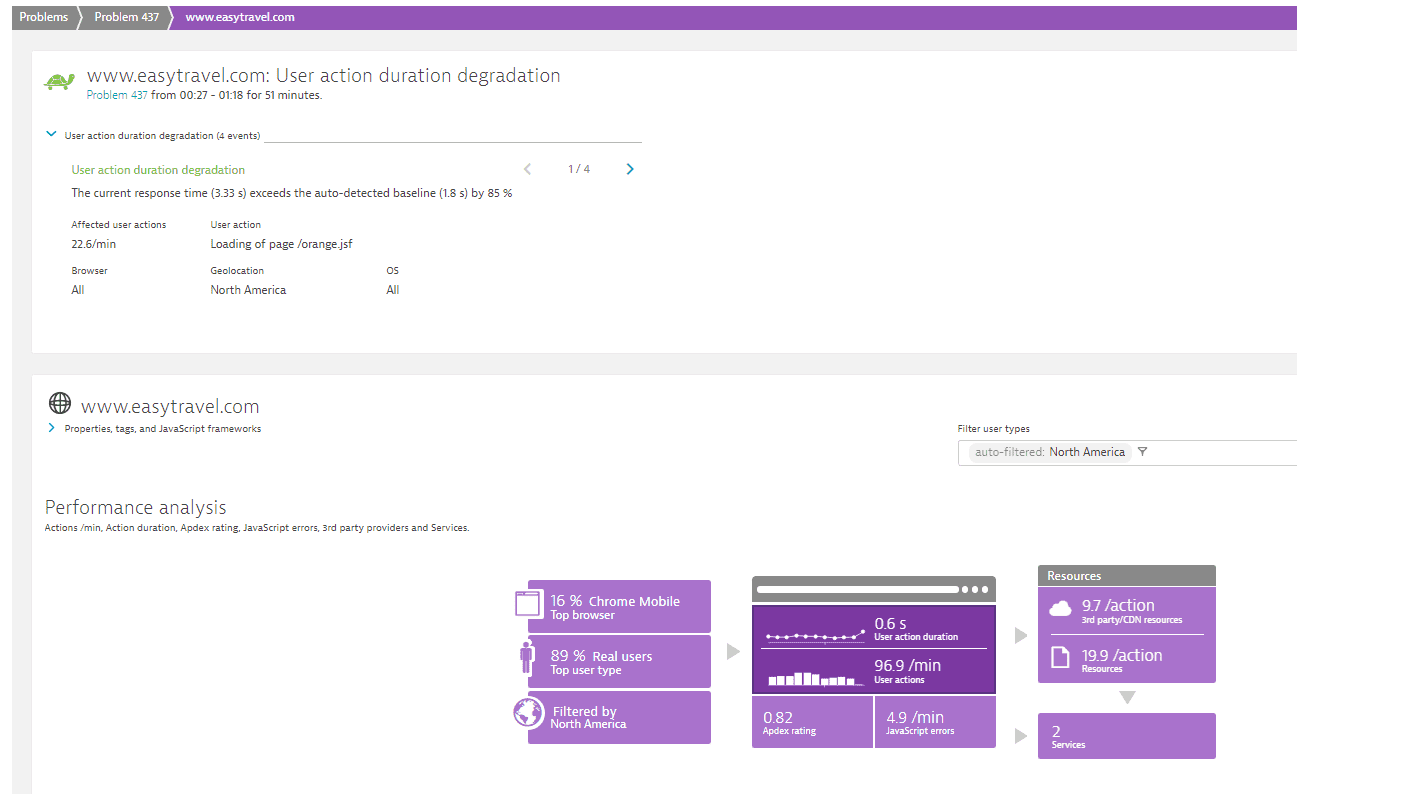
Task: Open the Chrome Mobile top browser tile
Action: click(x=619, y=606)
